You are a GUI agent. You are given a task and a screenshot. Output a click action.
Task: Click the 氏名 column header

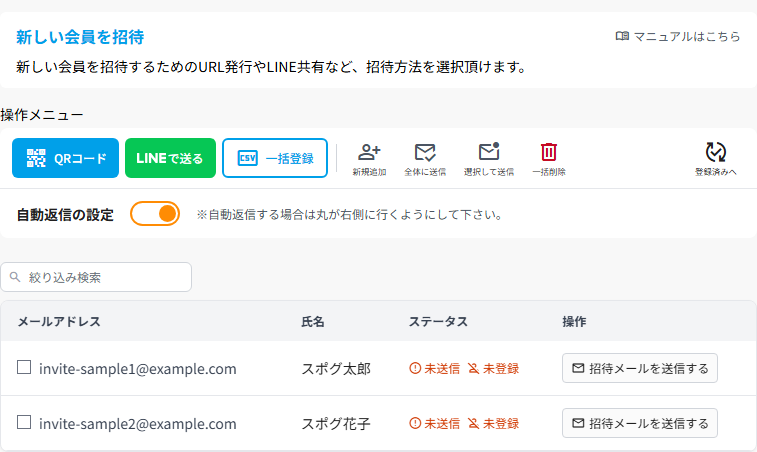313,322
